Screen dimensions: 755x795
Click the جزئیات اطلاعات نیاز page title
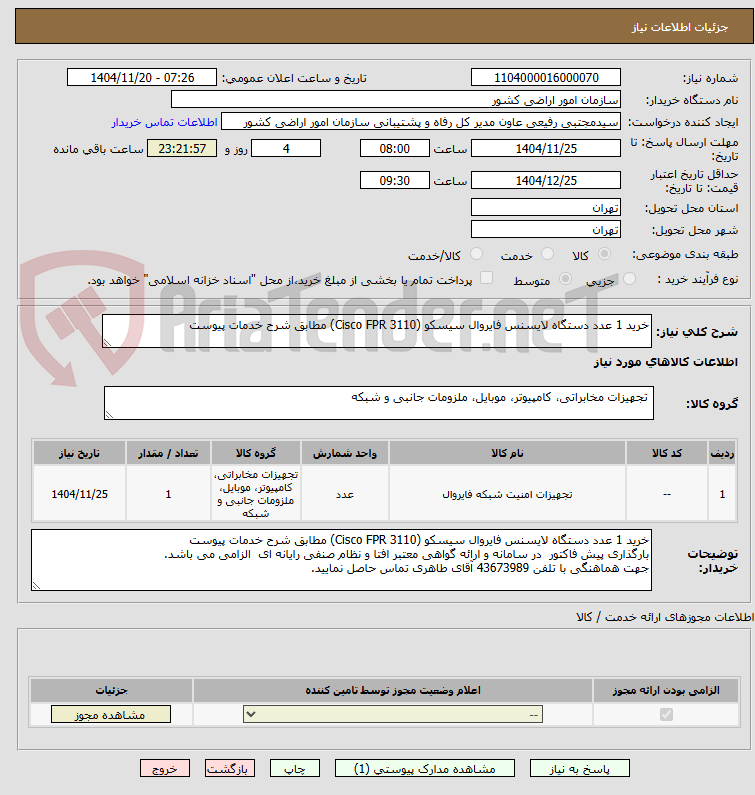coord(679,27)
